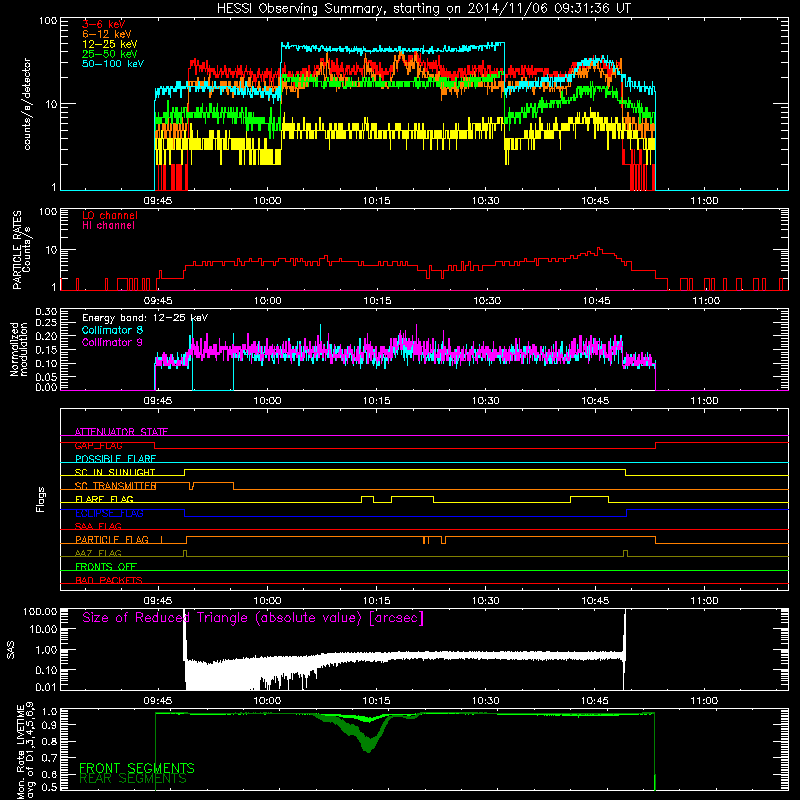800x800 pixels.
Task: Click the Size of Reduced Triangle title
Action: coord(253,618)
